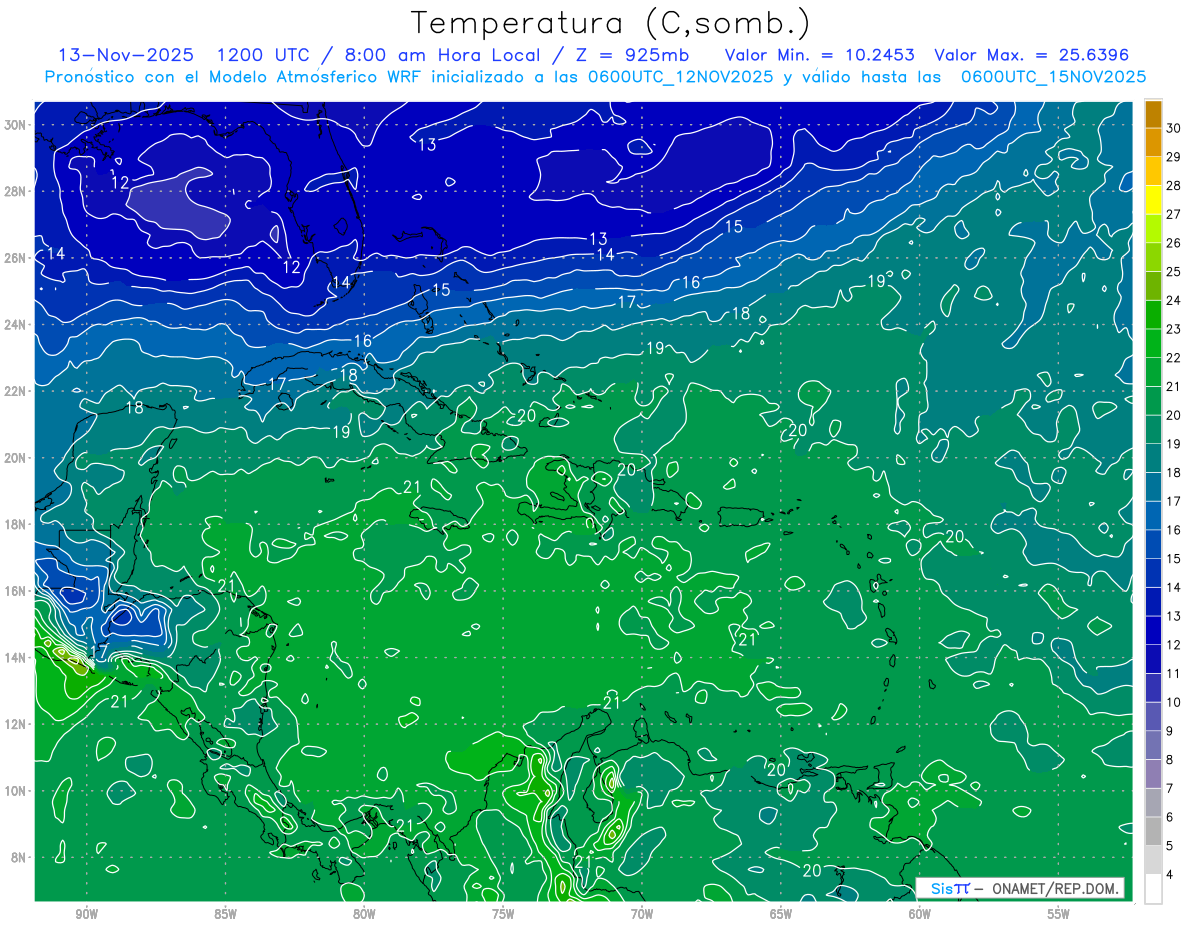Image resolution: width=1200 pixels, height=927 pixels.
Task: Click the '9' color scale label
Action: [1171, 732]
